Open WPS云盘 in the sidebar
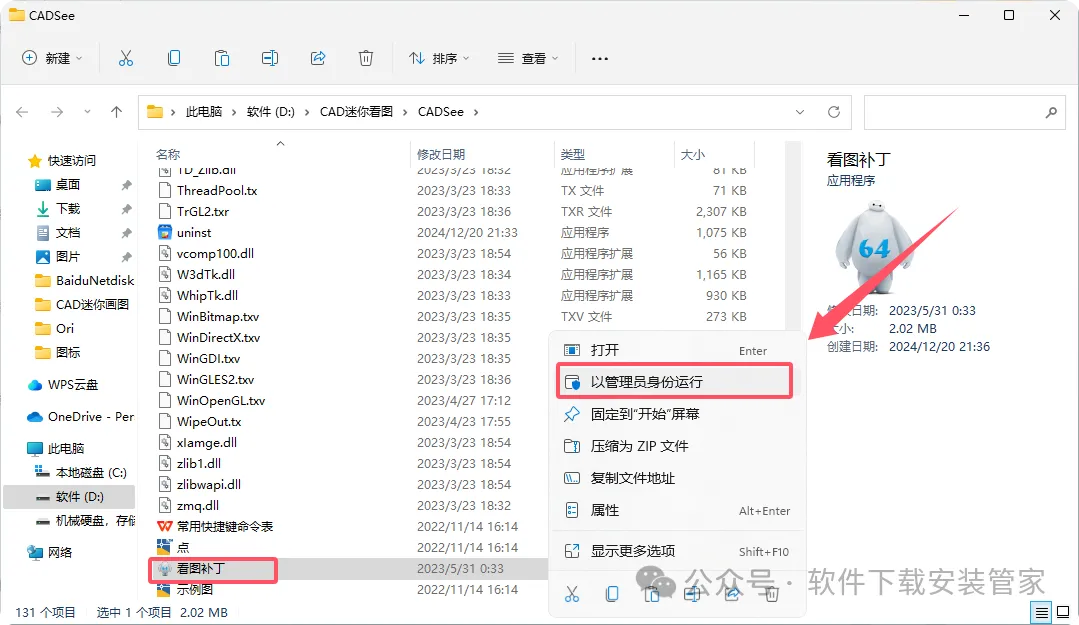 (72, 385)
